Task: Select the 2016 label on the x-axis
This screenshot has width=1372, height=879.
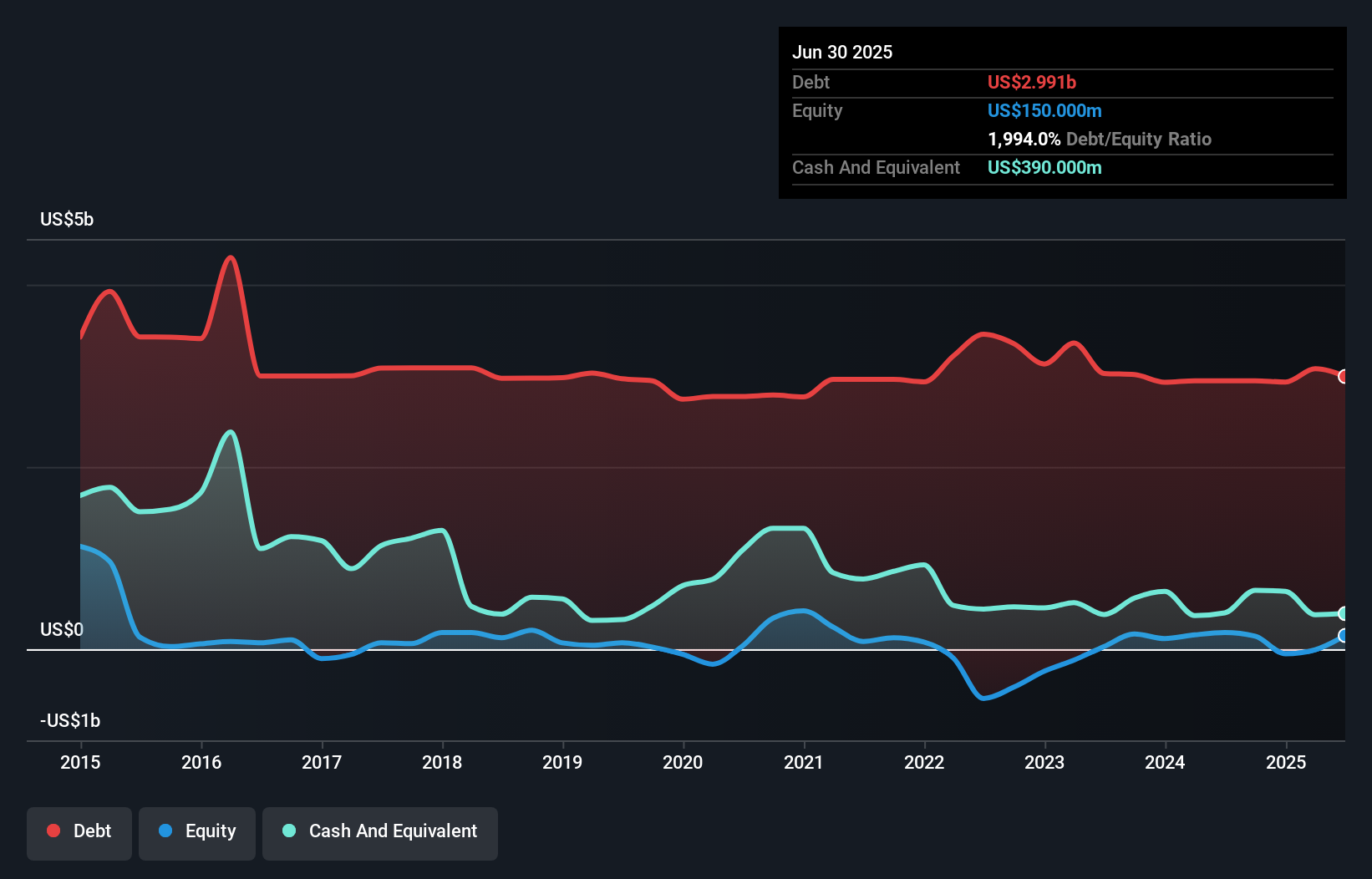Action: point(201,762)
